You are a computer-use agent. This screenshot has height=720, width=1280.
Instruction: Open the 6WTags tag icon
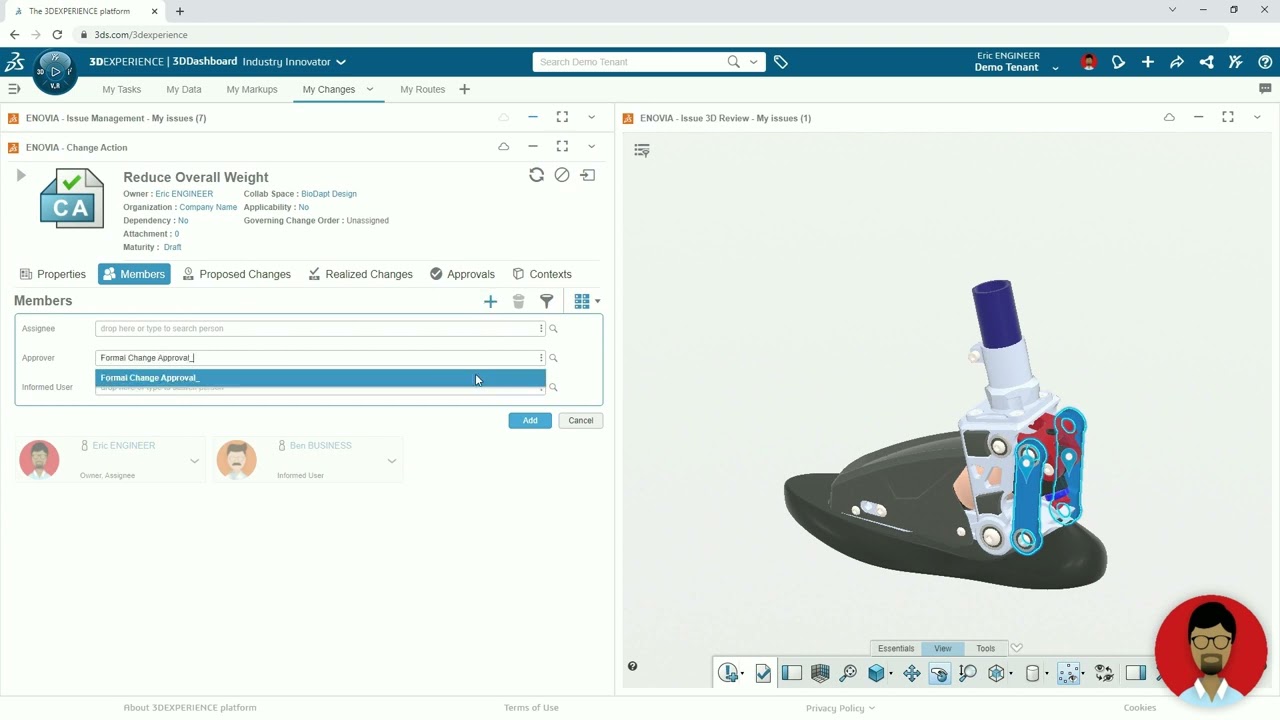781,62
